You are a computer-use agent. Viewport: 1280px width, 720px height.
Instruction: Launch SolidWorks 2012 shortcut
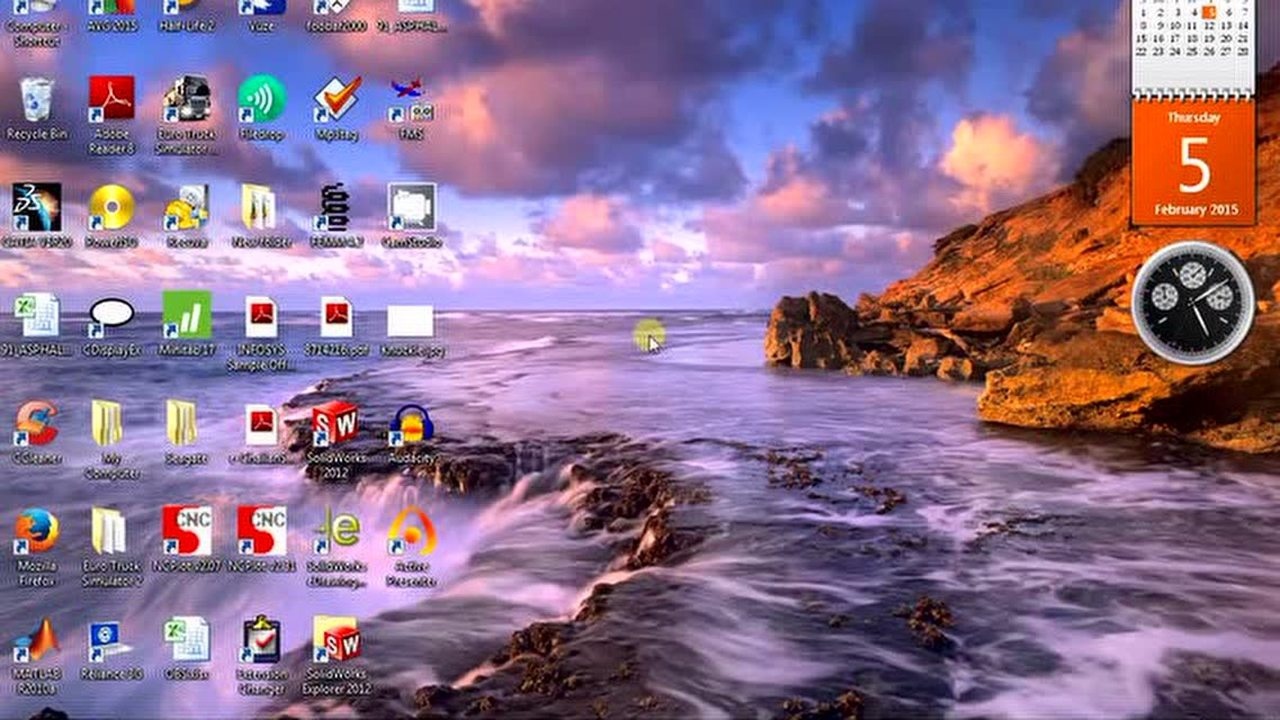(x=336, y=424)
